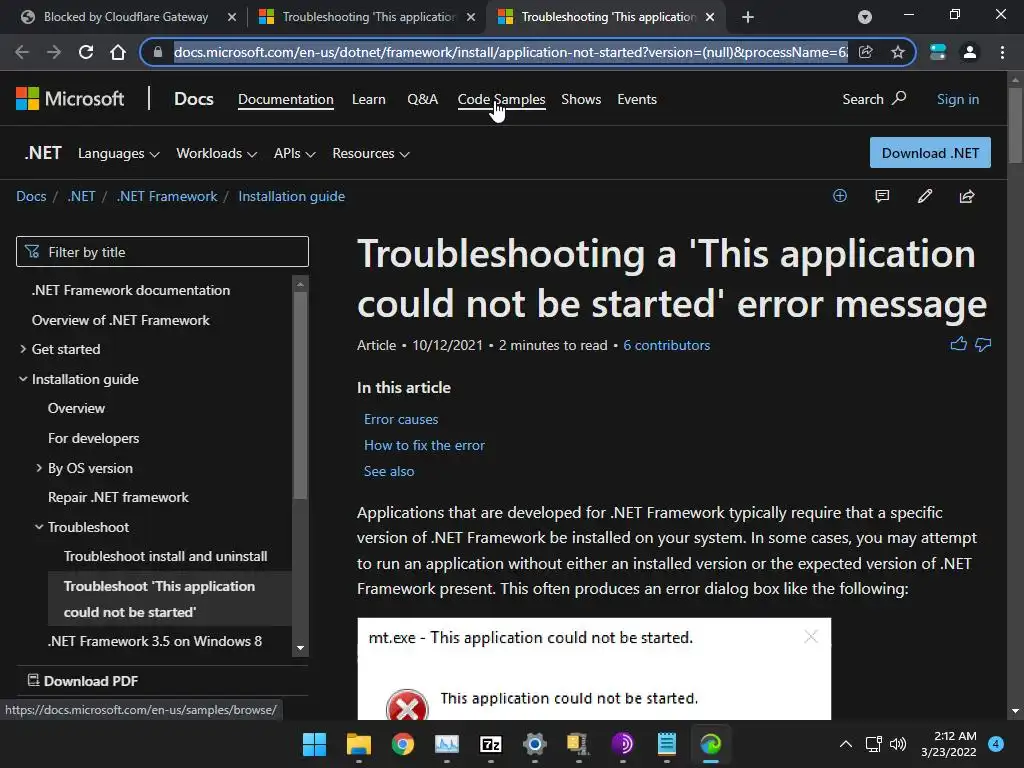Screen dimensions: 1024x768
Task: Click the browser forward arrow
Action: click(54, 52)
